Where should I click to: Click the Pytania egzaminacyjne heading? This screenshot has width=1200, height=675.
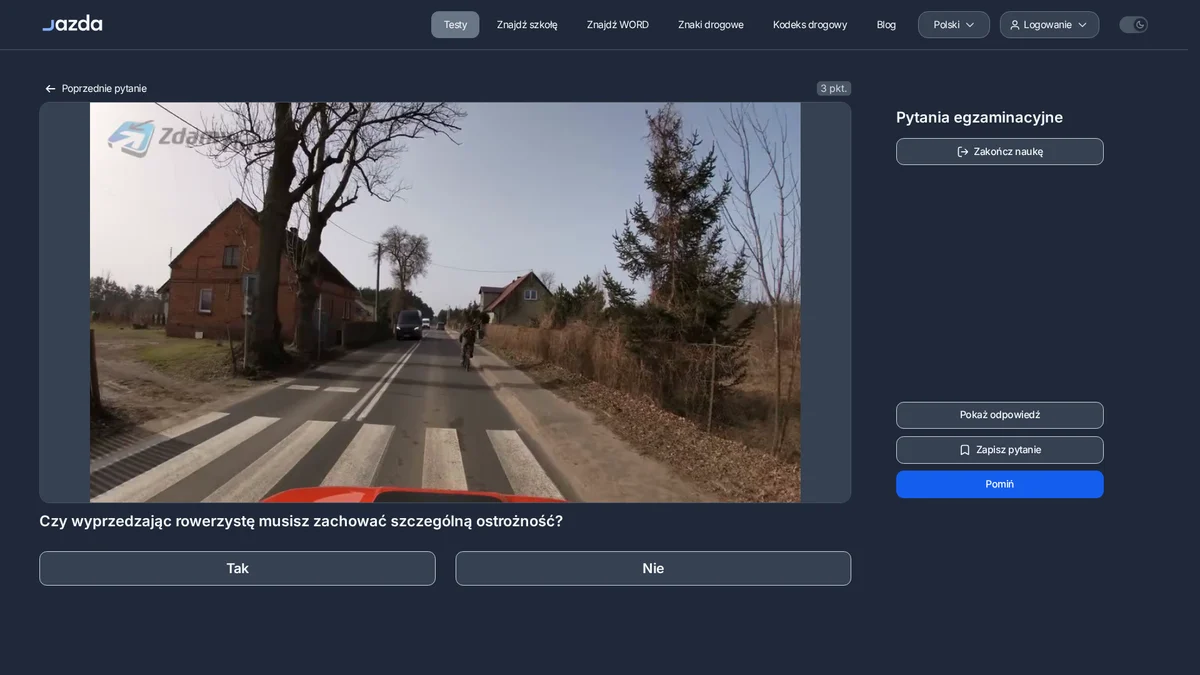pos(979,117)
